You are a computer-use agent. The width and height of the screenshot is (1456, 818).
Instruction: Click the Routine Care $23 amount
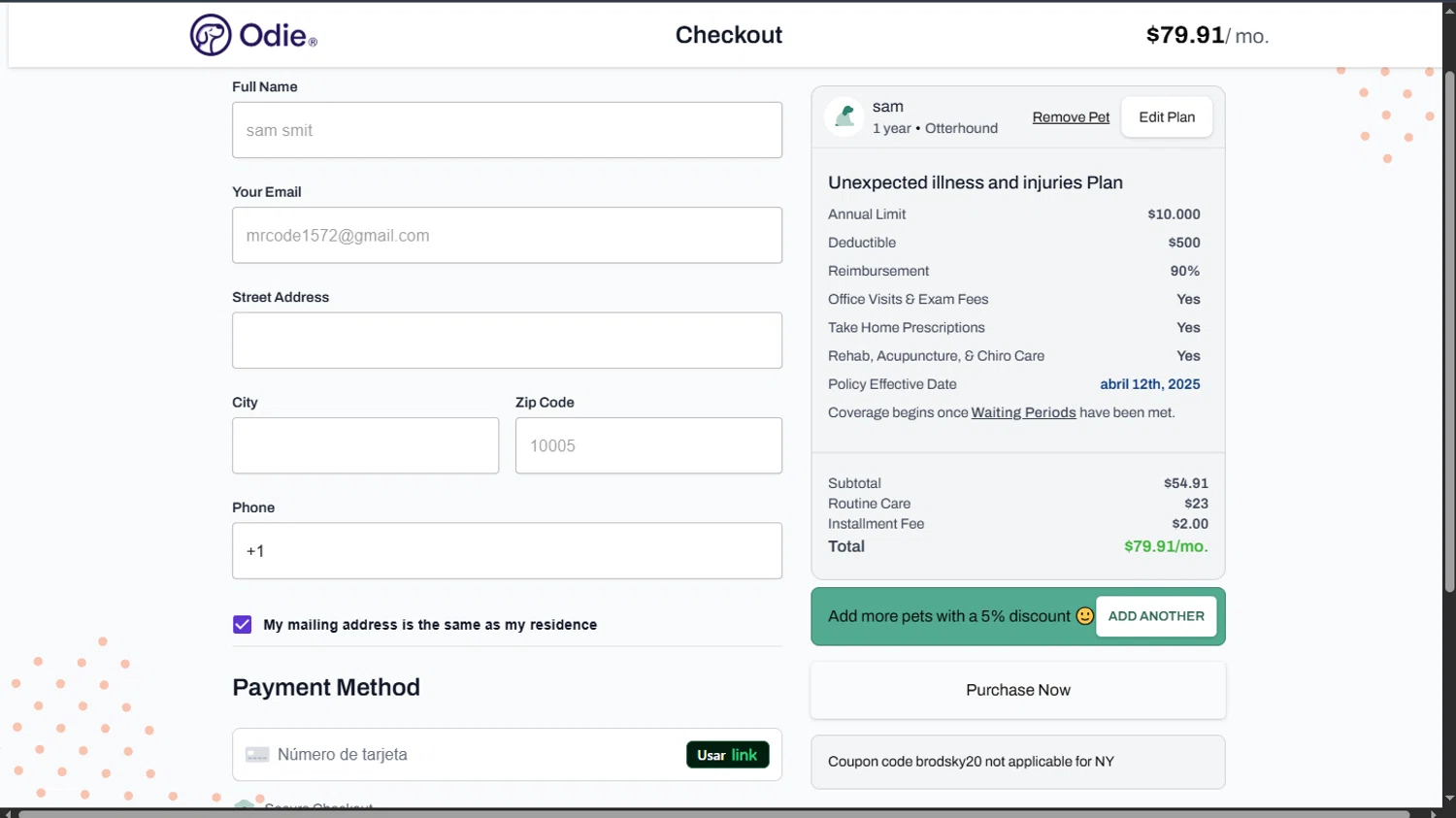1196,504
